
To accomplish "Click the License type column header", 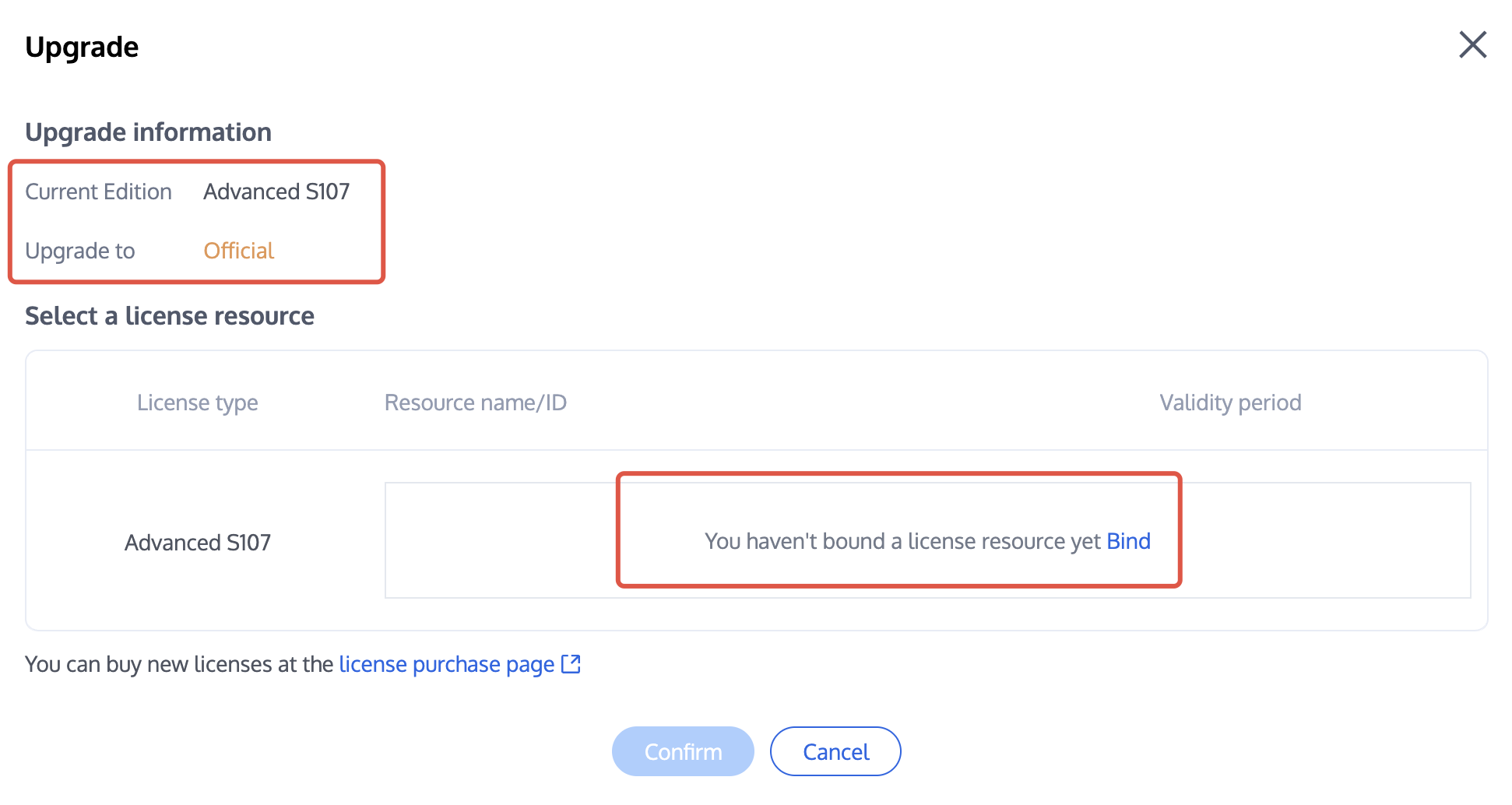I will [197, 402].
